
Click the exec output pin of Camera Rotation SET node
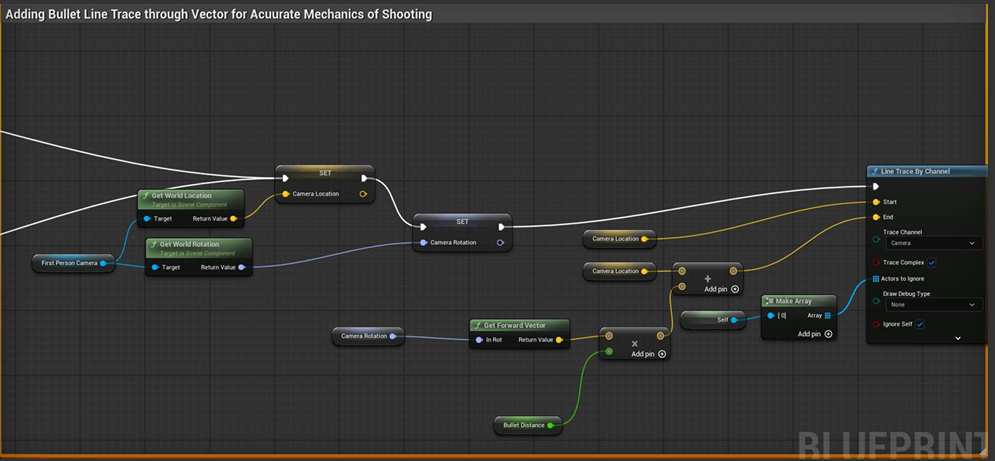tap(502, 227)
